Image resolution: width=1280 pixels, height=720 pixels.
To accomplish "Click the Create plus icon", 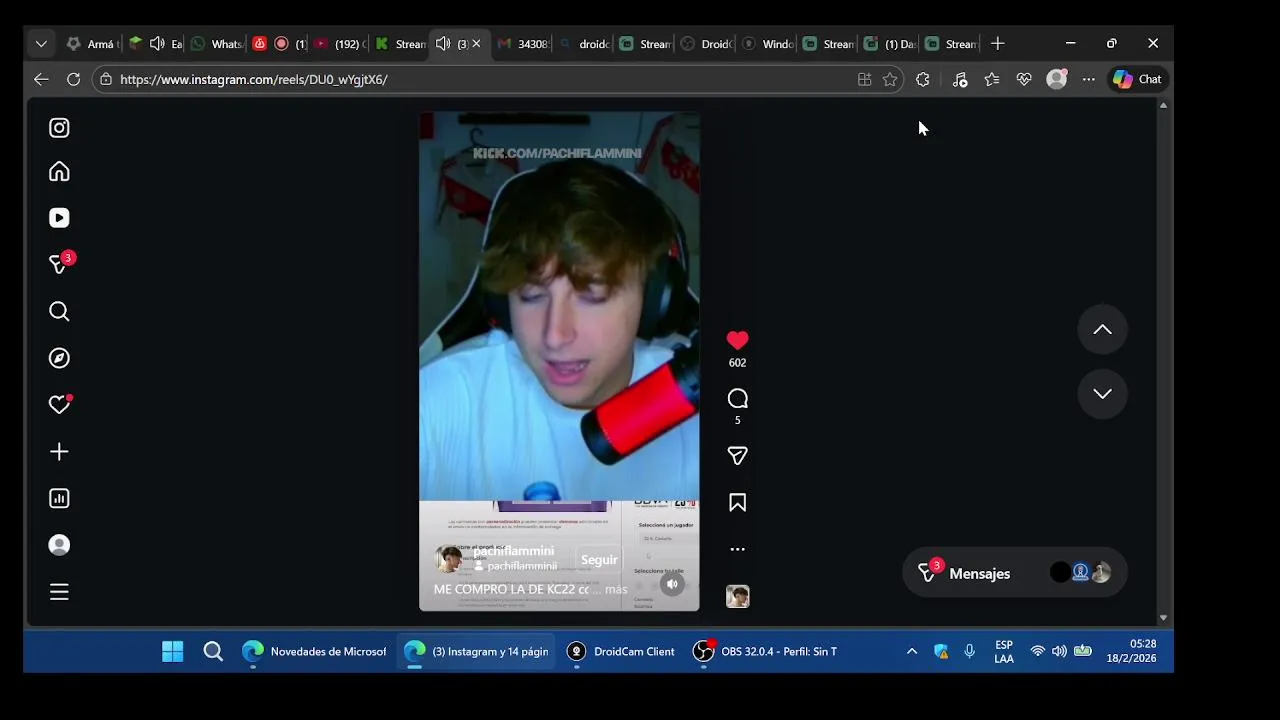I will pyautogui.click(x=59, y=452).
